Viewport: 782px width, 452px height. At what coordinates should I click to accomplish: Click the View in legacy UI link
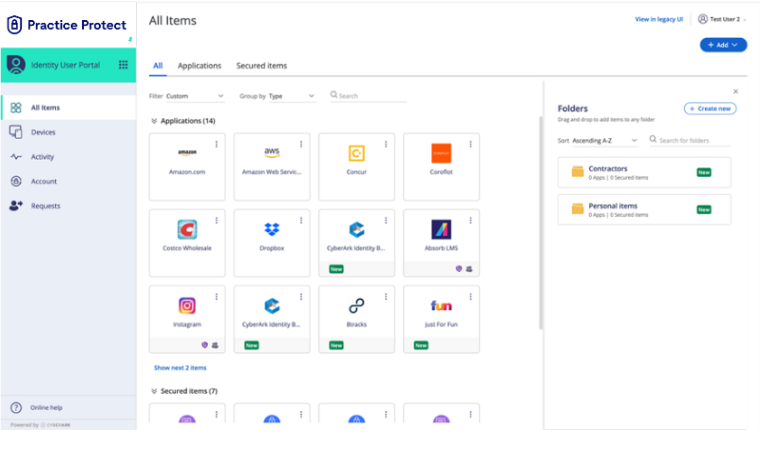pyautogui.click(x=659, y=19)
